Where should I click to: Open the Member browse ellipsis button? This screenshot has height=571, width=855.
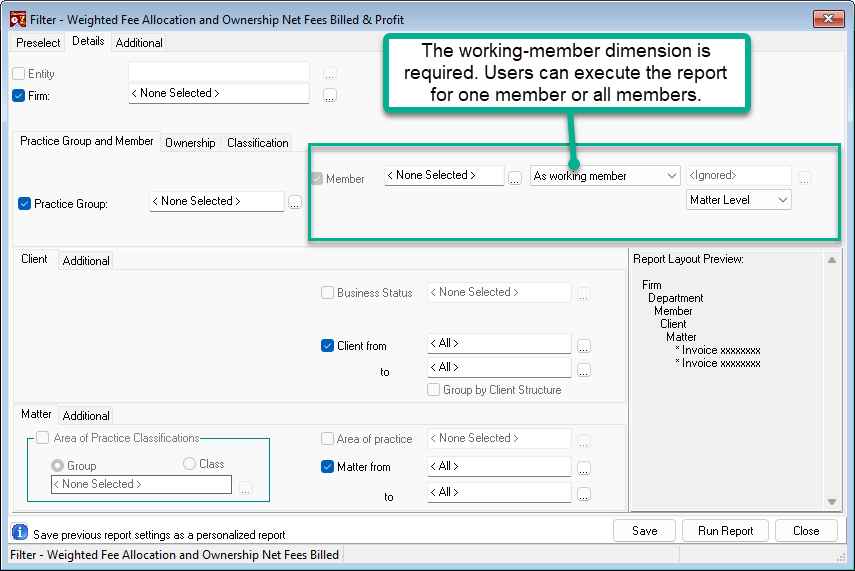[515, 178]
